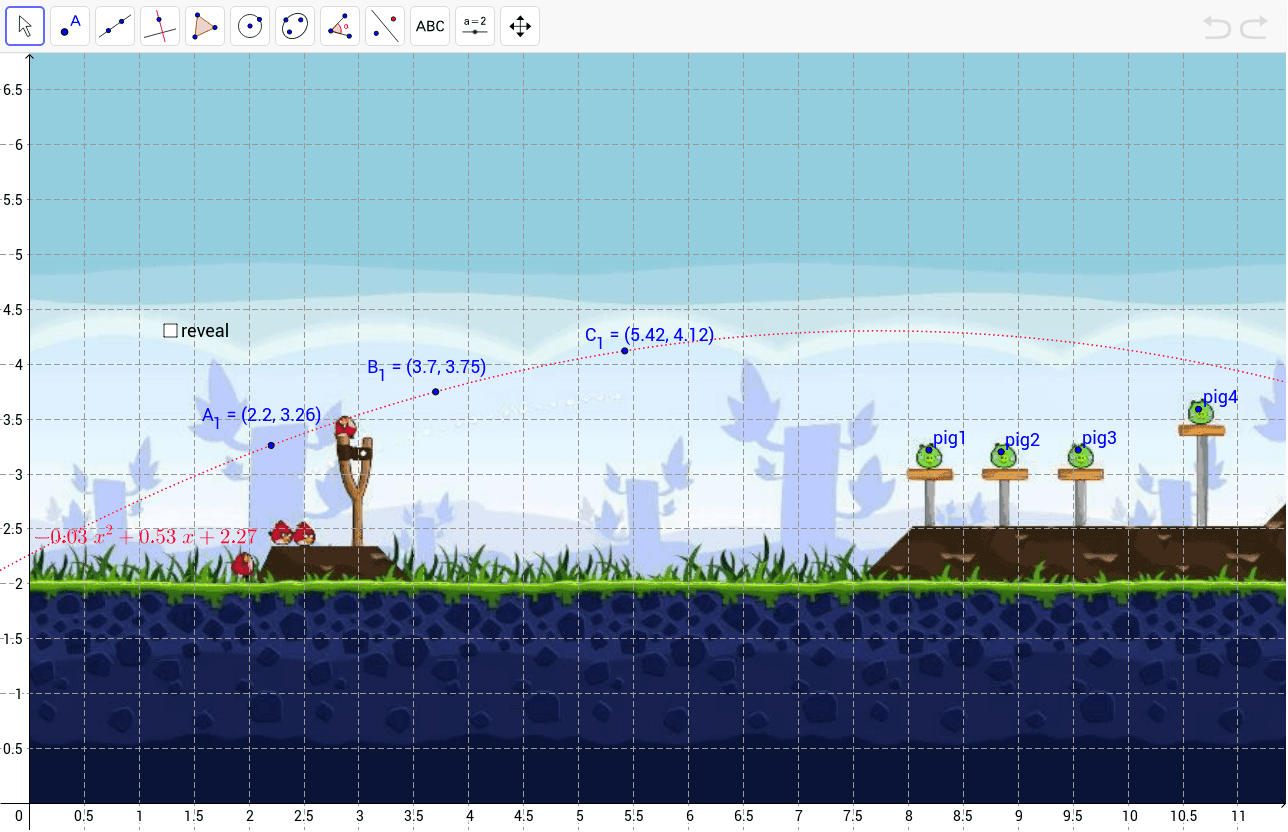Select the Move arrow tool

pyautogui.click(x=26, y=26)
